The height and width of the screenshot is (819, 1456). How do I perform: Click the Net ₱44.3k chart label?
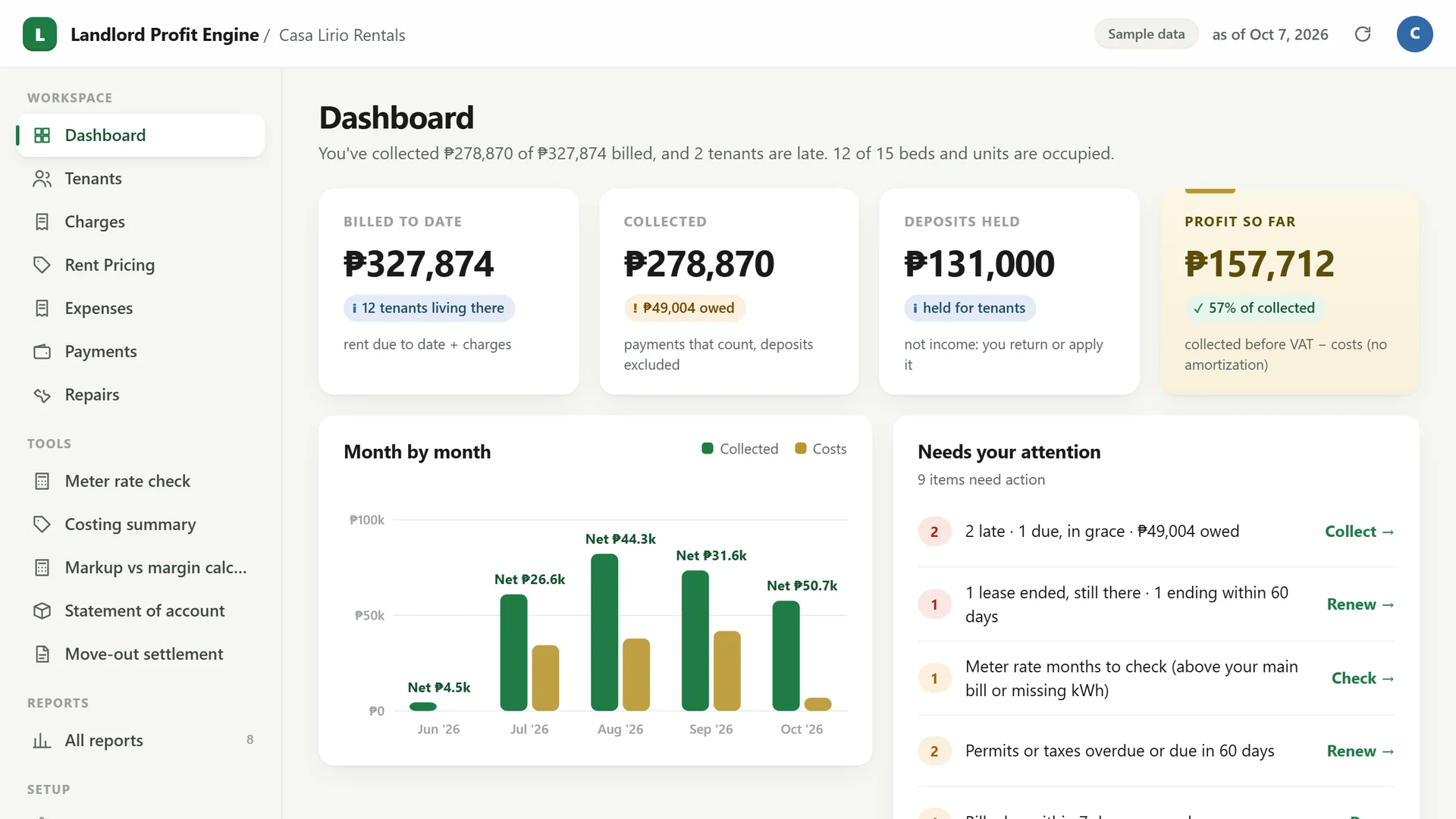[x=620, y=539]
